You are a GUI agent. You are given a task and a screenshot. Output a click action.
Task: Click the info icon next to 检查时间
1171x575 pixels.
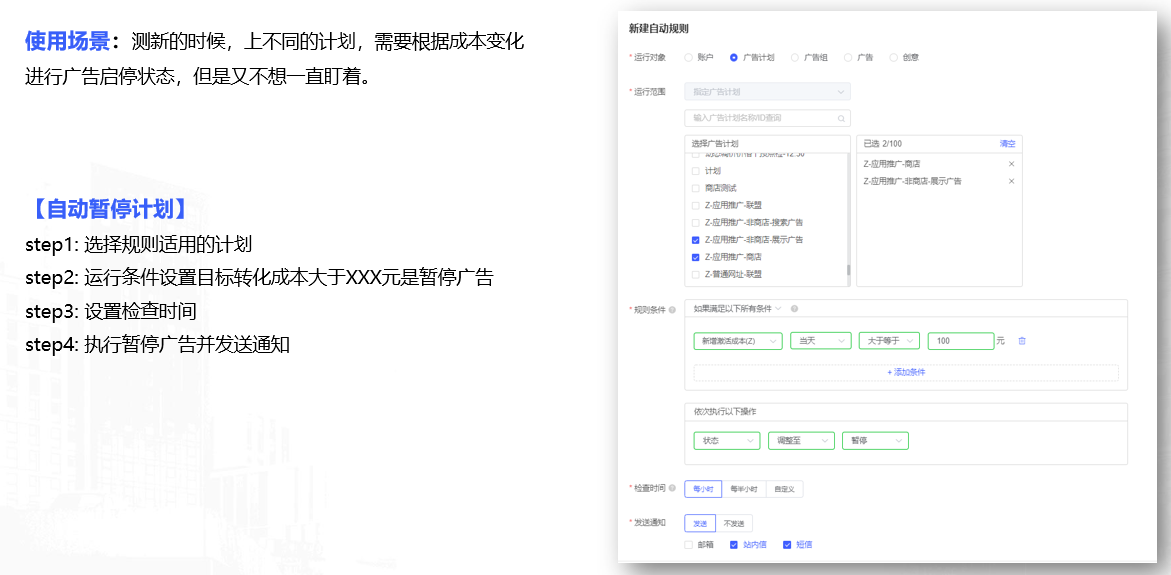672,489
